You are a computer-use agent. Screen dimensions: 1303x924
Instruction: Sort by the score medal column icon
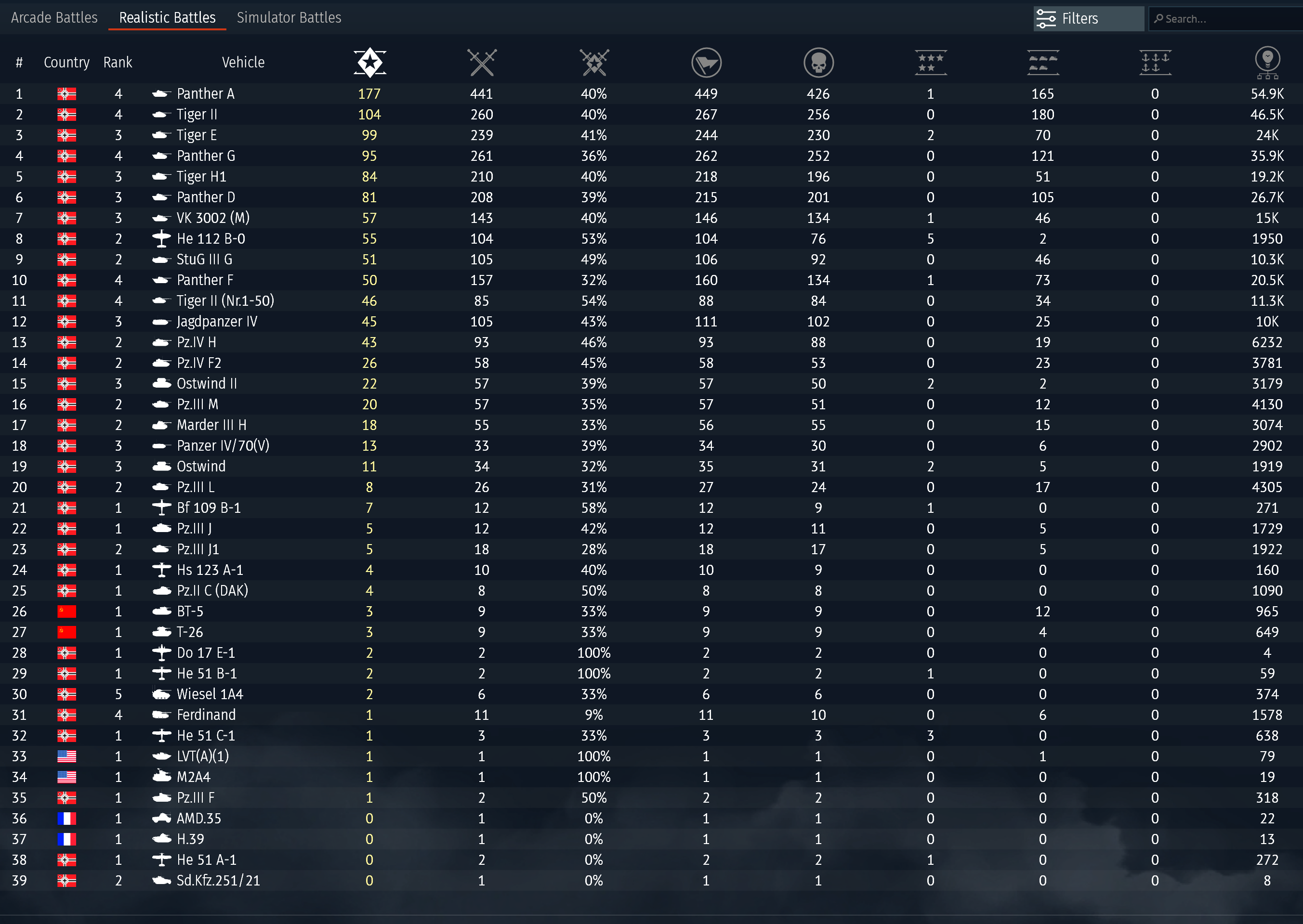click(1267, 62)
